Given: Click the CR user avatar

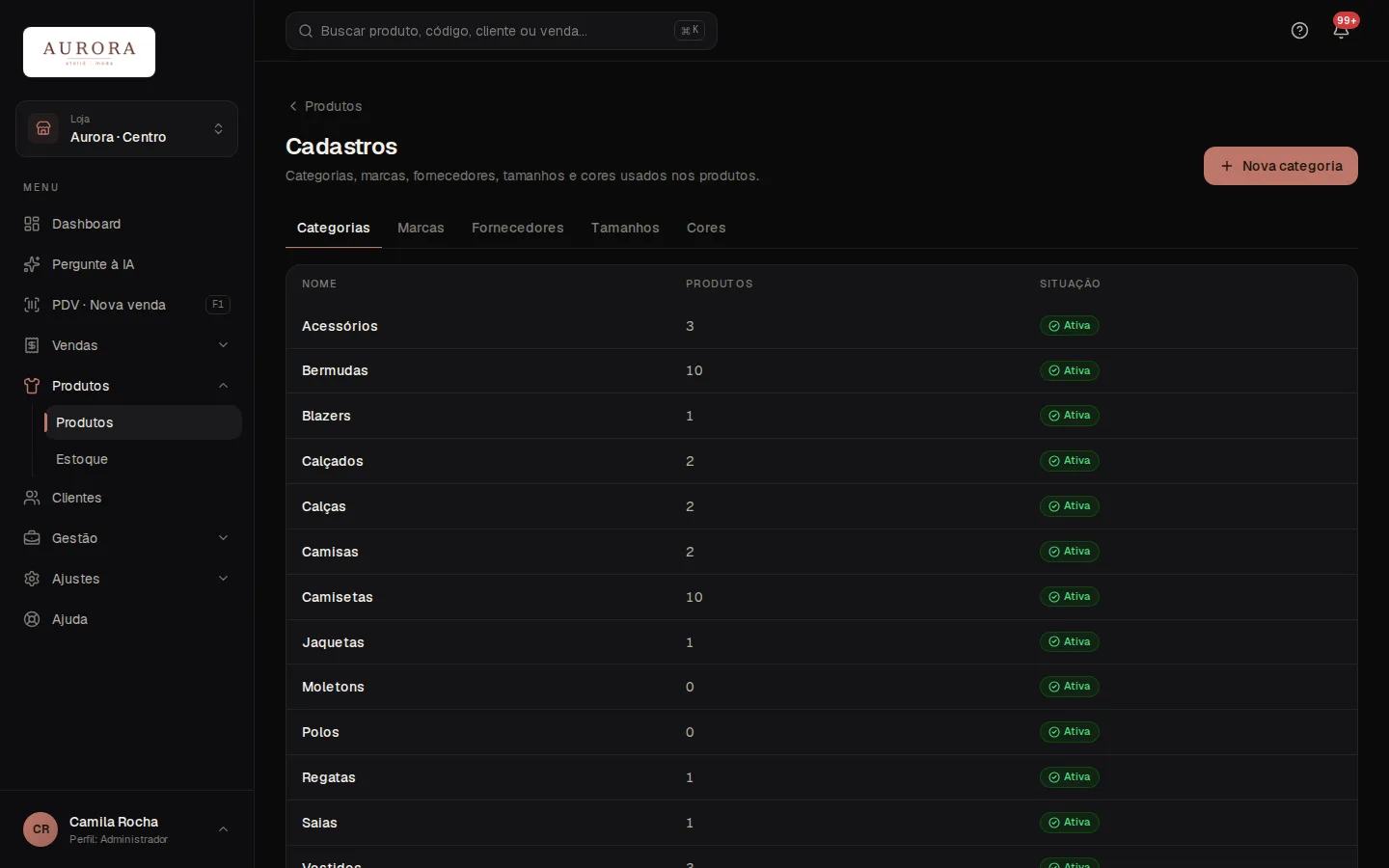Looking at the screenshot, I should click(41, 829).
